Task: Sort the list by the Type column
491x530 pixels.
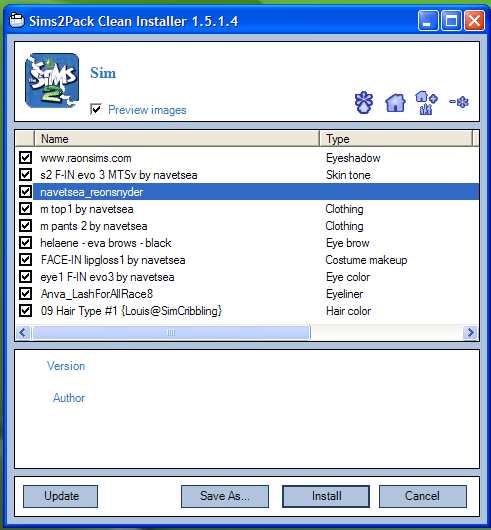Action: click(x=396, y=139)
